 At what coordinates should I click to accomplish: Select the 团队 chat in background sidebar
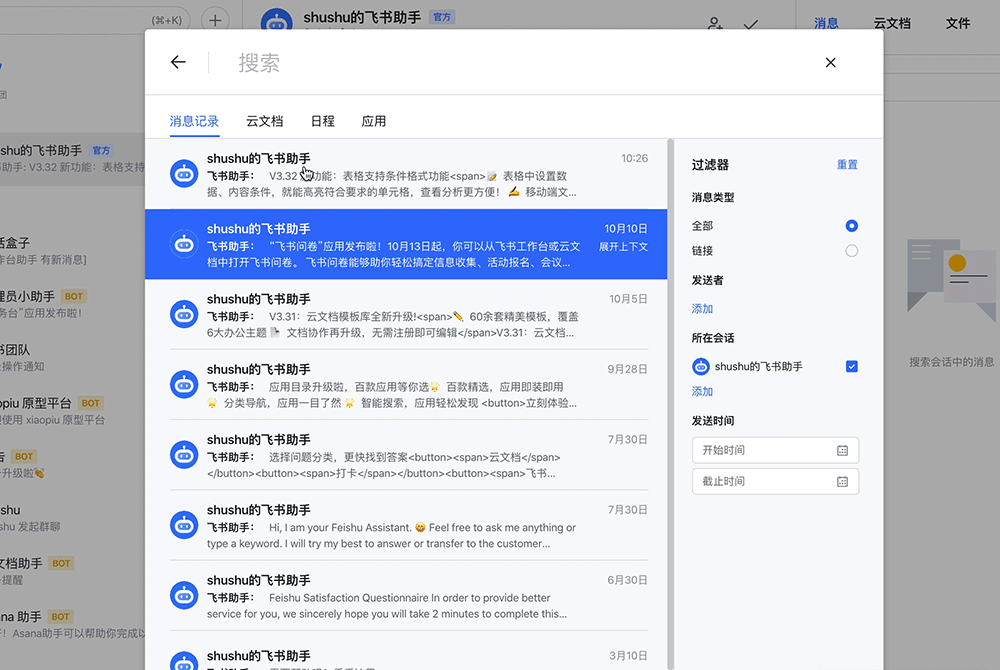pyautogui.click(x=72, y=358)
